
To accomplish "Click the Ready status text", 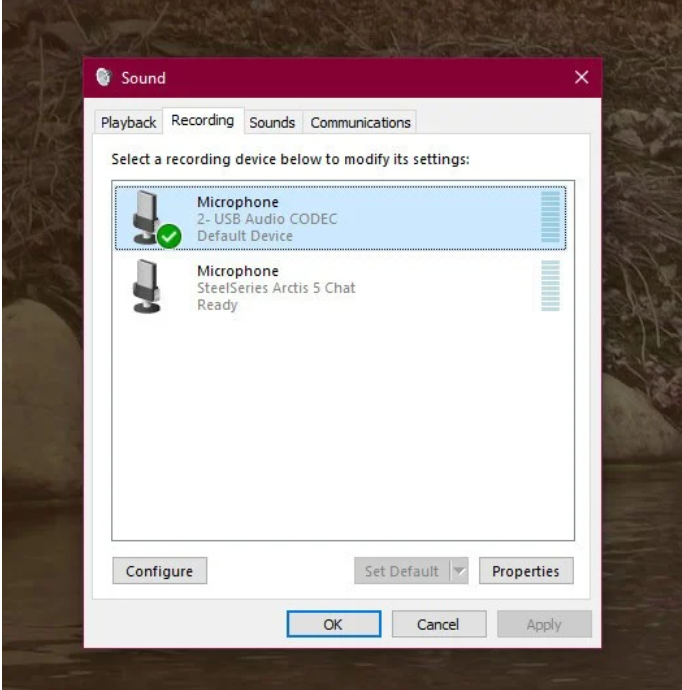I will (217, 305).
